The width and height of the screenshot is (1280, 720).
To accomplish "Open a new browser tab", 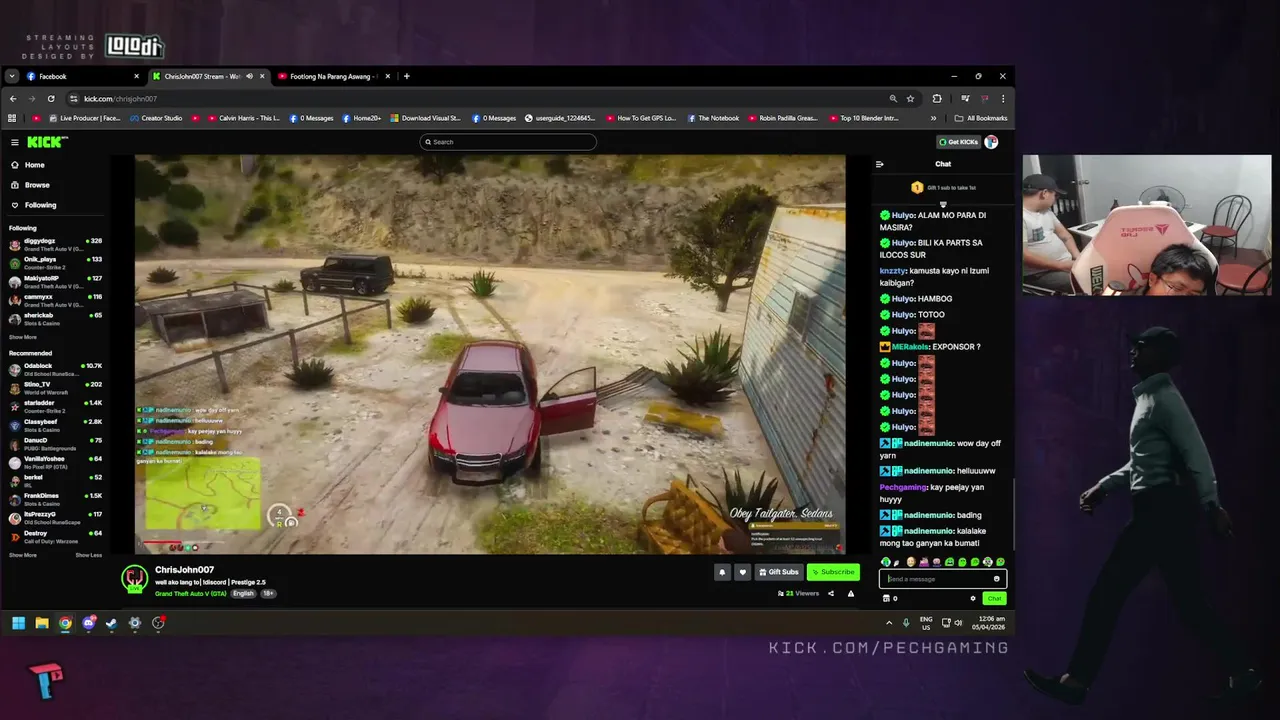I will pos(406,76).
